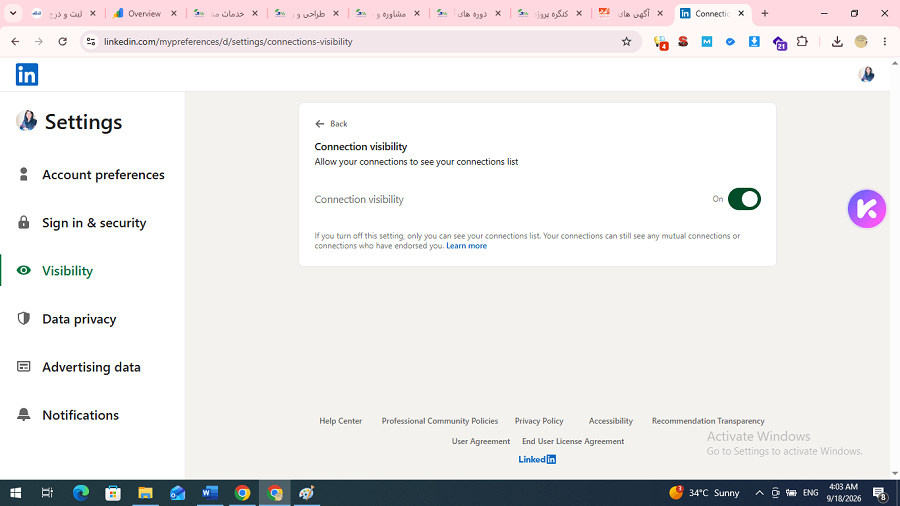This screenshot has width=900, height=506.
Task: Open Microsoft Store from the taskbar
Action: (x=113, y=493)
